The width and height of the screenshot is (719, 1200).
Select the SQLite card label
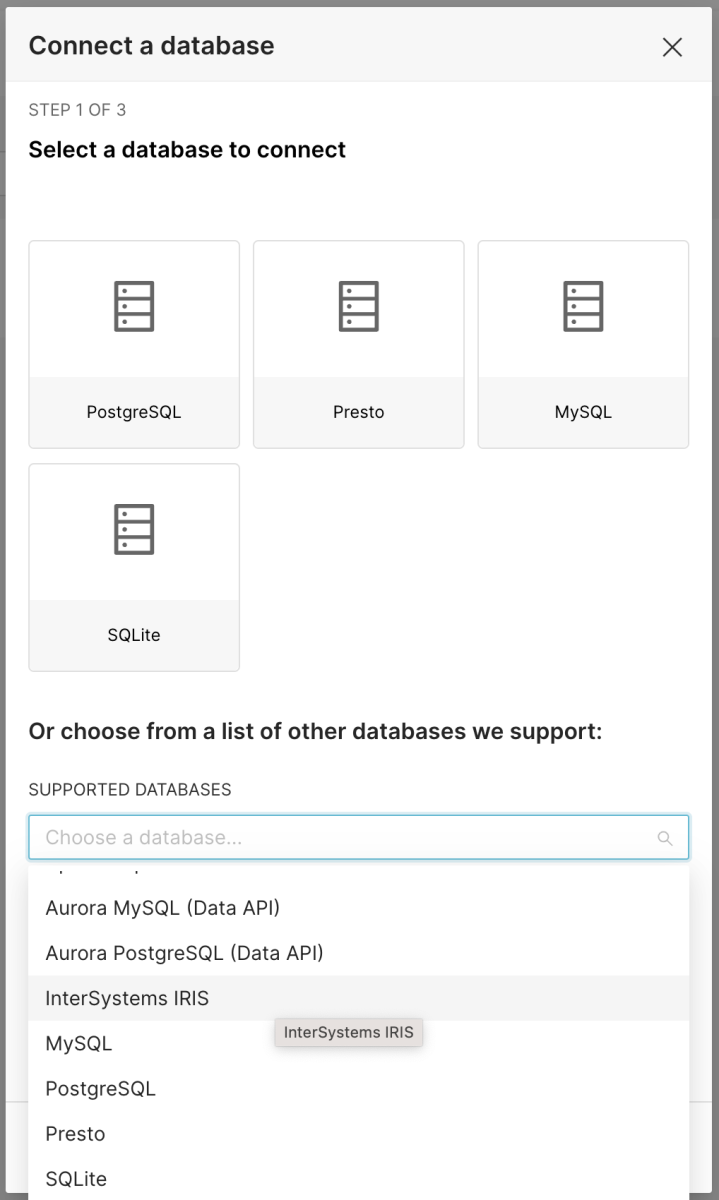(134, 635)
